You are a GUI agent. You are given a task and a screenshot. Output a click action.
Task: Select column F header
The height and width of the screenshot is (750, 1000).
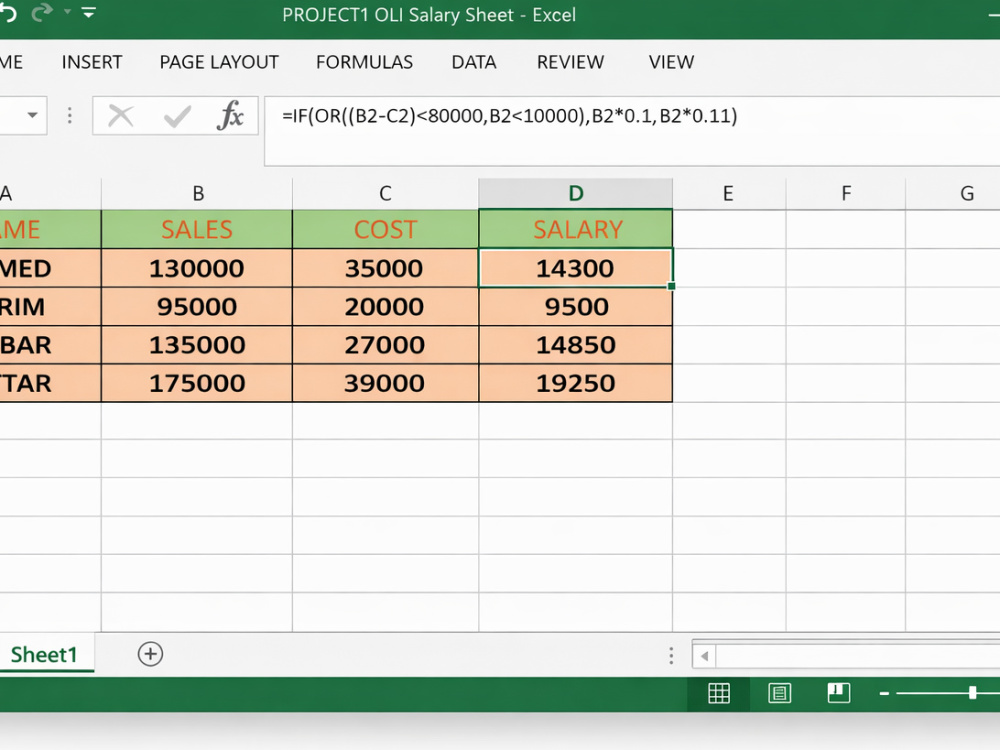click(846, 193)
